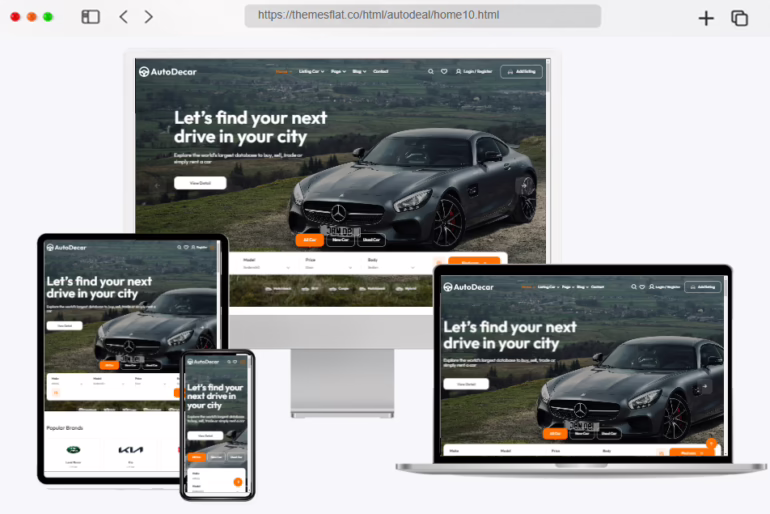This screenshot has width=770, height=514.
Task: Click orange round button on phone search form
Action: pos(238,482)
